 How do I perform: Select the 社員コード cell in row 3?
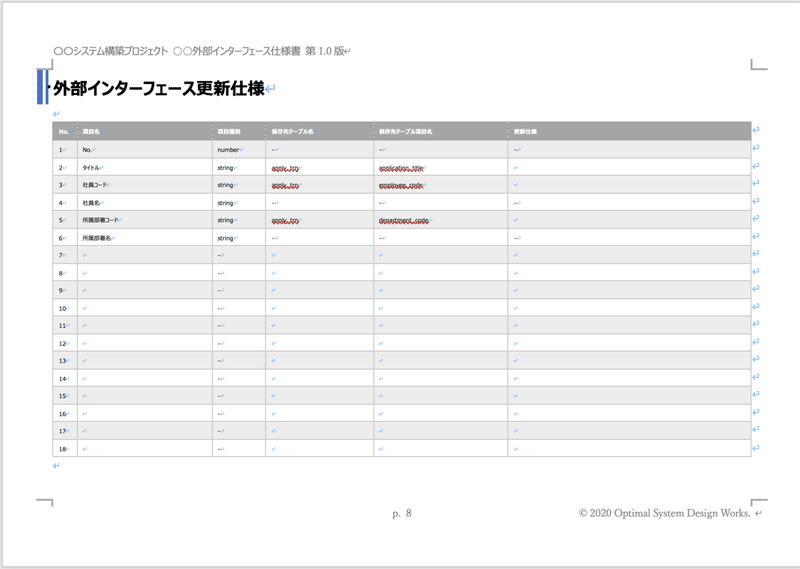coord(145,185)
